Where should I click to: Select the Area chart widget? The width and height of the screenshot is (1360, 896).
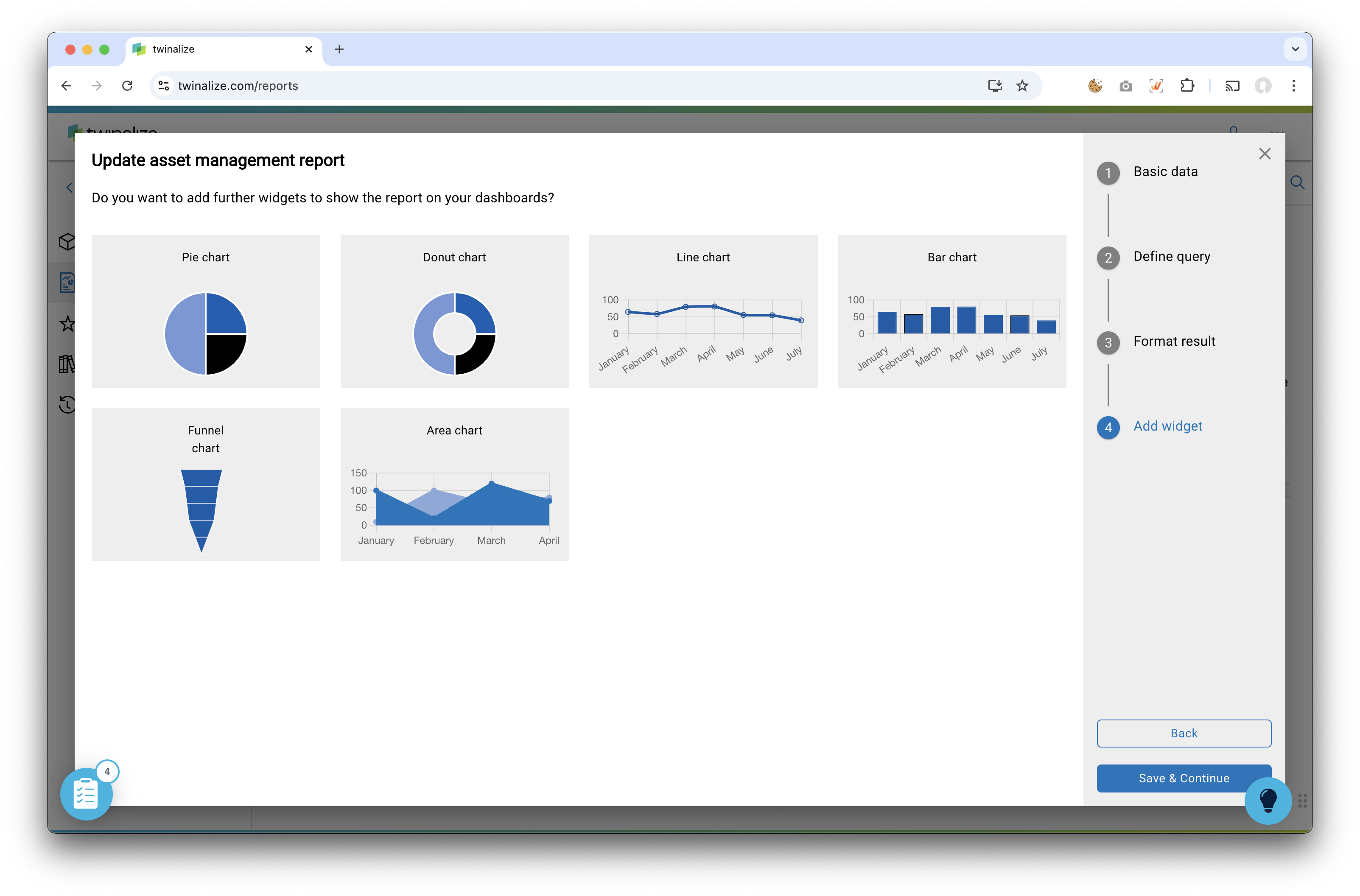click(455, 485)
